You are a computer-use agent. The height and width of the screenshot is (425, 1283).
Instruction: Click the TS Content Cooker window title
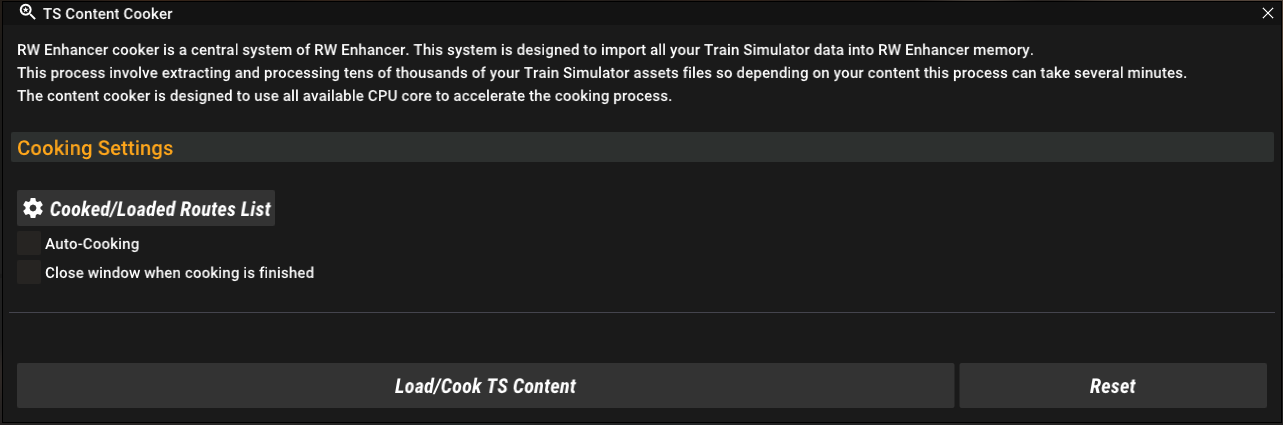point(108,14)
